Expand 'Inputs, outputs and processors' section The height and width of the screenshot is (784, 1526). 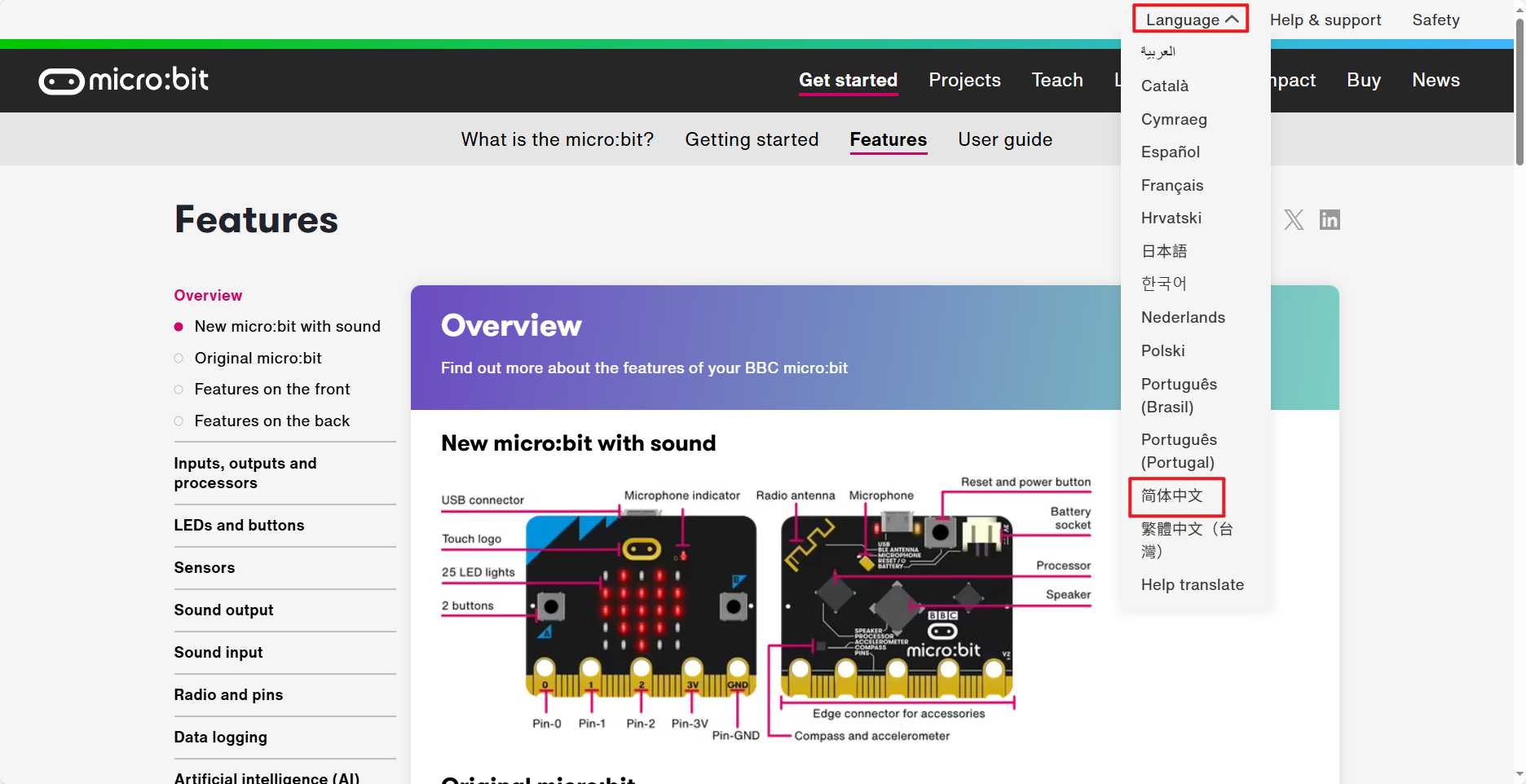[245, 473]
